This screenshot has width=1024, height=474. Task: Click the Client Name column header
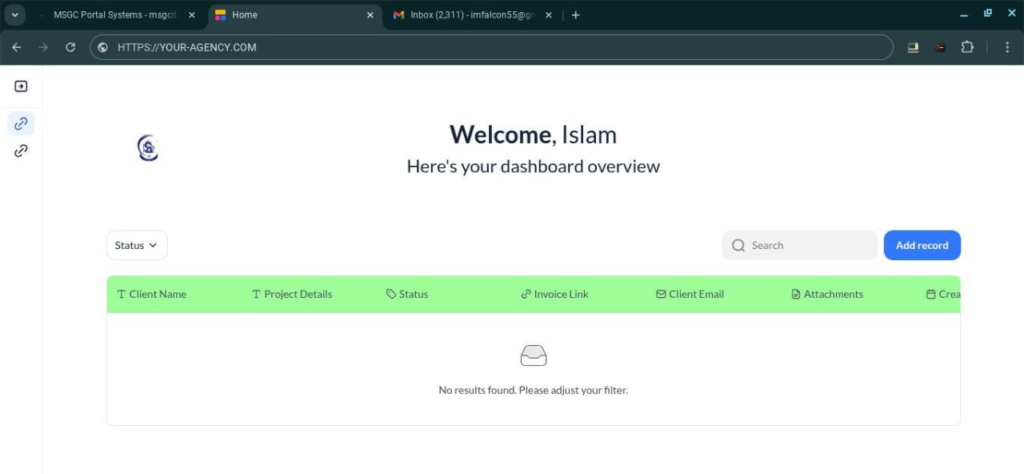[x=157, y=294]
